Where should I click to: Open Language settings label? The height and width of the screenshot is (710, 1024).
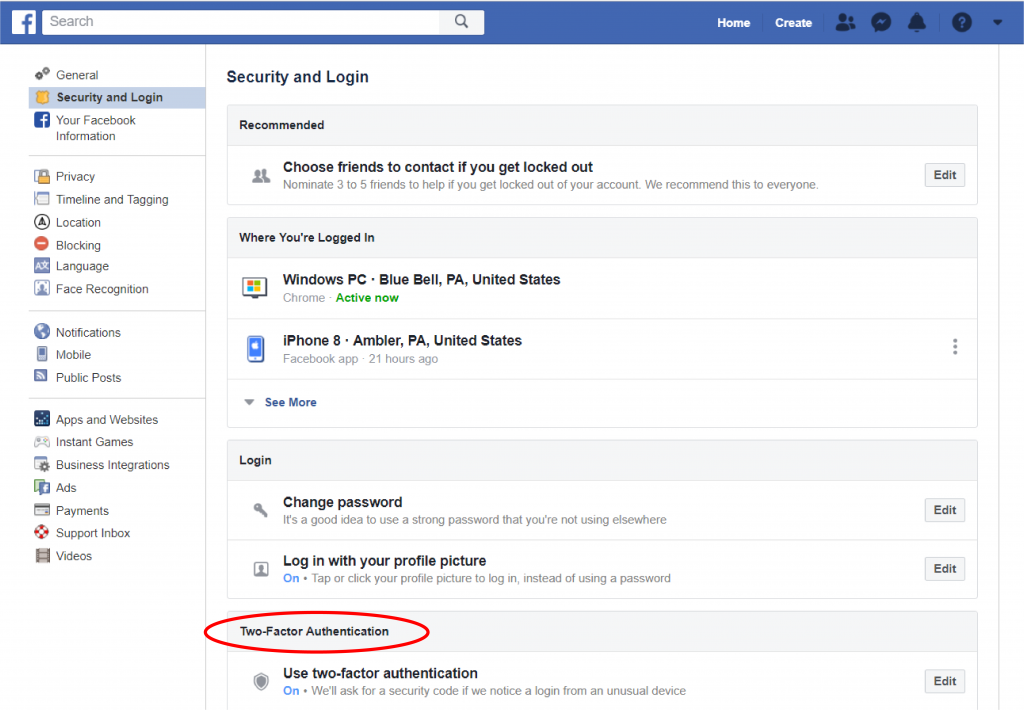[x=82, y=266]
